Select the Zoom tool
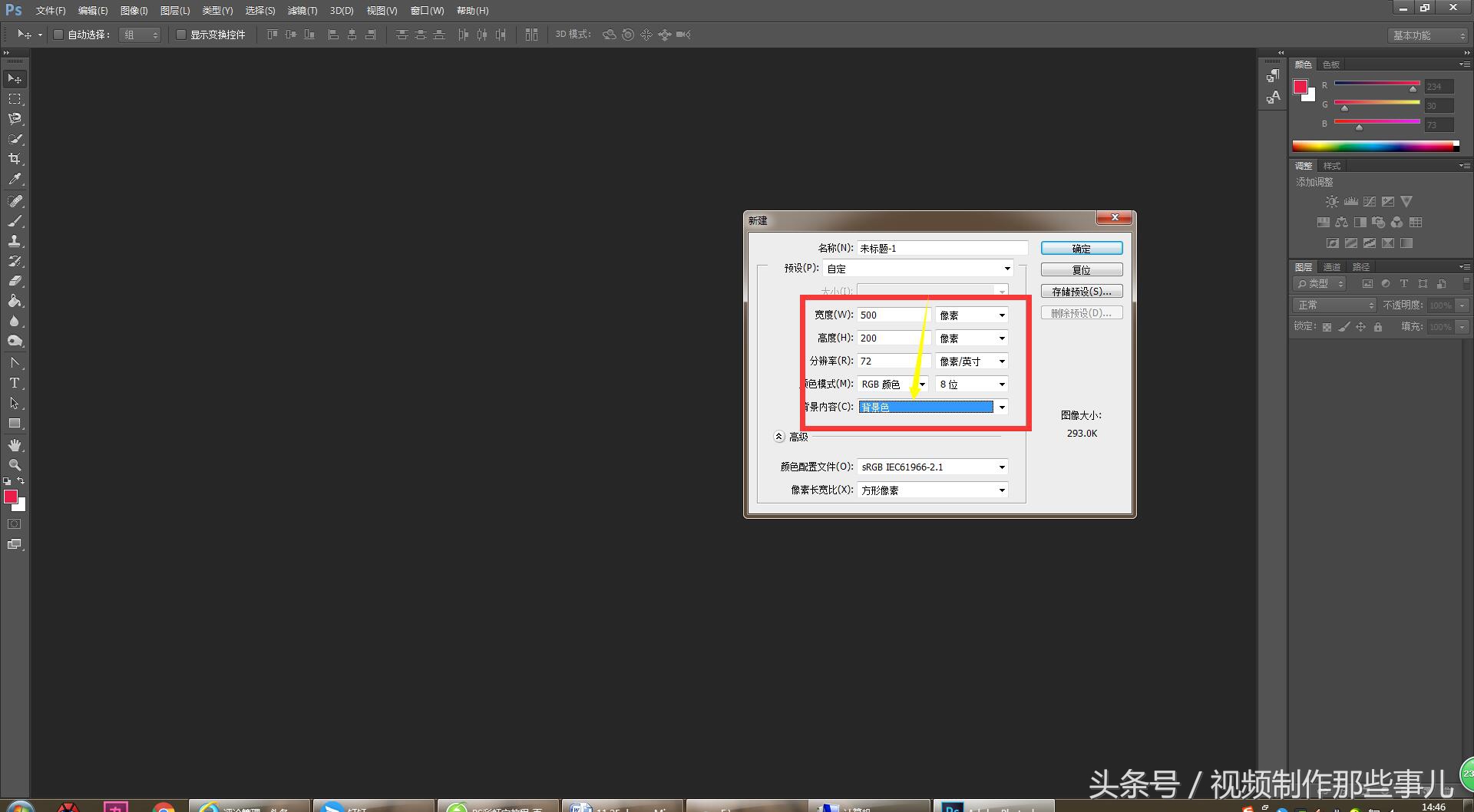This screenshot has width=1474, height=812. click(15, 465)
